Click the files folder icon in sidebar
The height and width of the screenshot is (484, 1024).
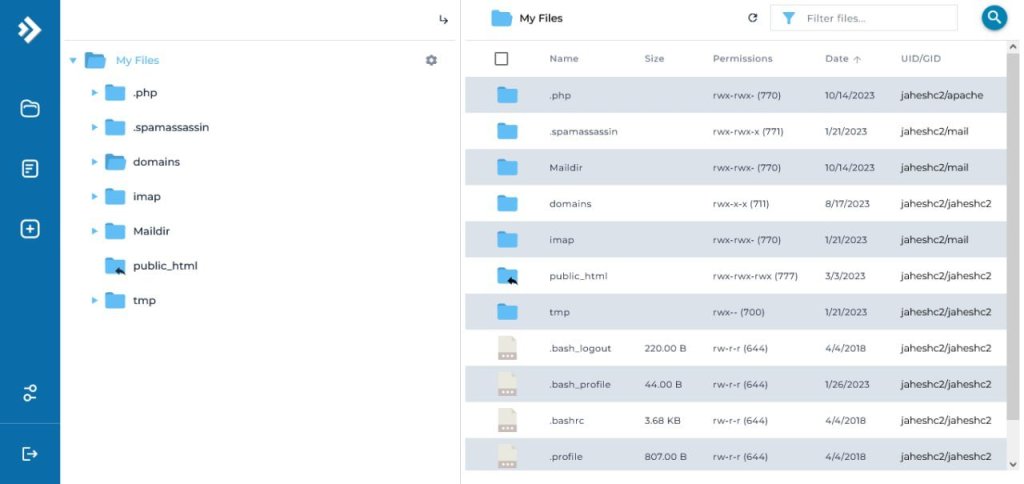click(x=30, y=108)
